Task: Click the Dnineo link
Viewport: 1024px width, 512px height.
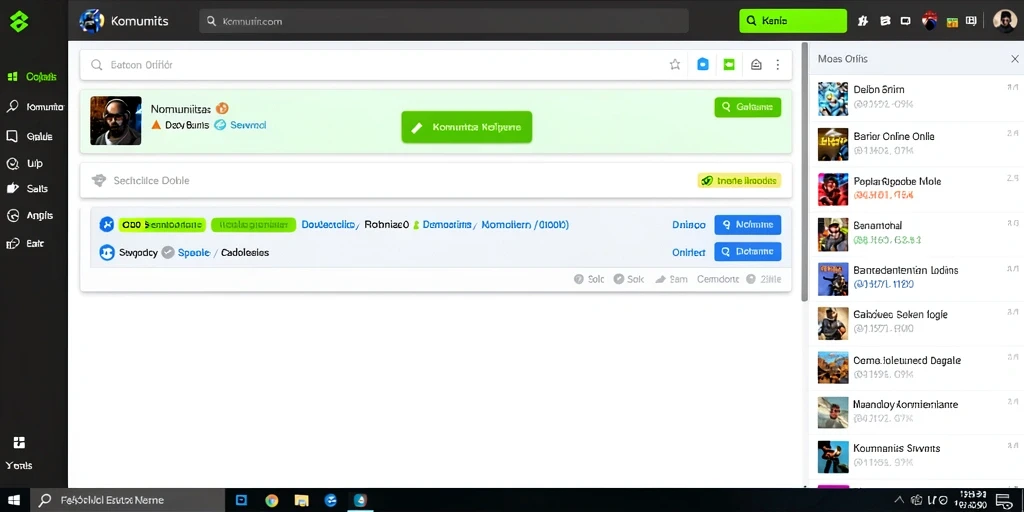Action: (x=688, y=225)
